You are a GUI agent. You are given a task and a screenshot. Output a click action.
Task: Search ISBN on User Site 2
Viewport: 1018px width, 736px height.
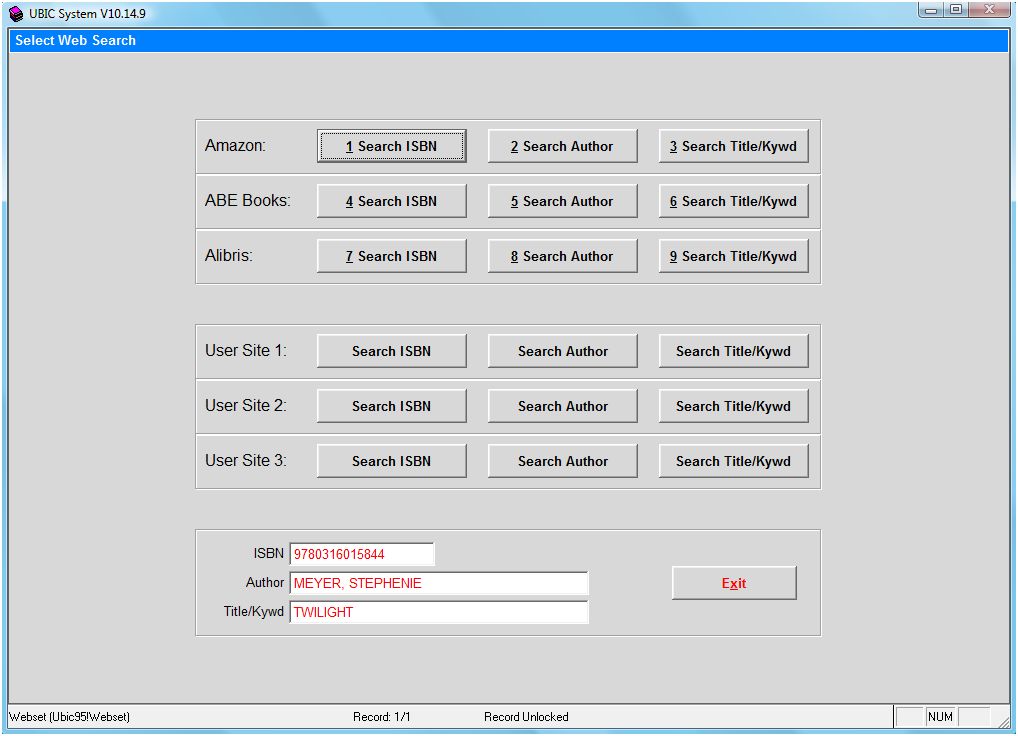[x=391, y=406]
